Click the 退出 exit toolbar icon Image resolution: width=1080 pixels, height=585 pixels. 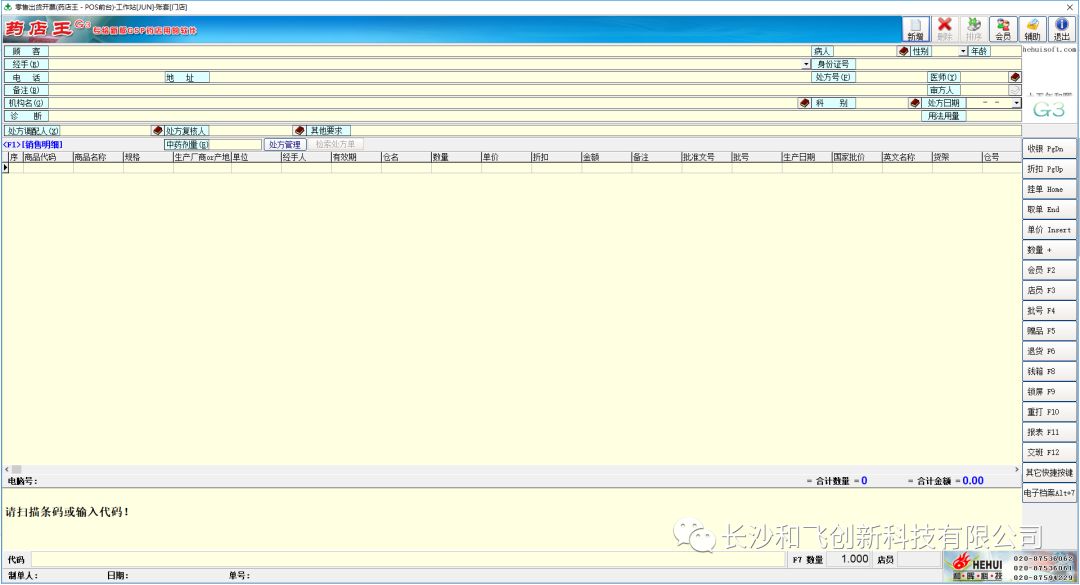[x=1061, y=29]
